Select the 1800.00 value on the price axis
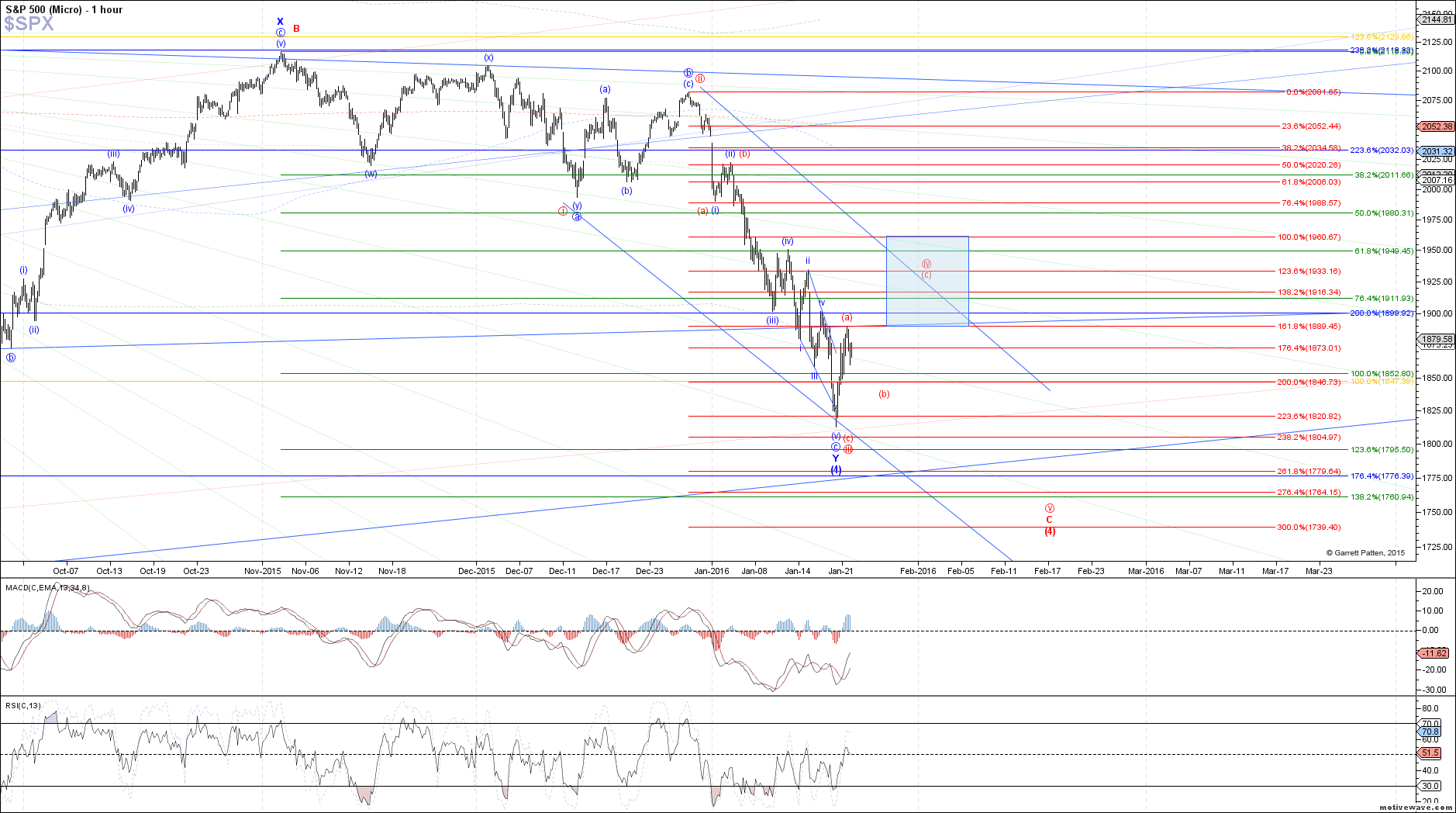 pos(1437,444)
